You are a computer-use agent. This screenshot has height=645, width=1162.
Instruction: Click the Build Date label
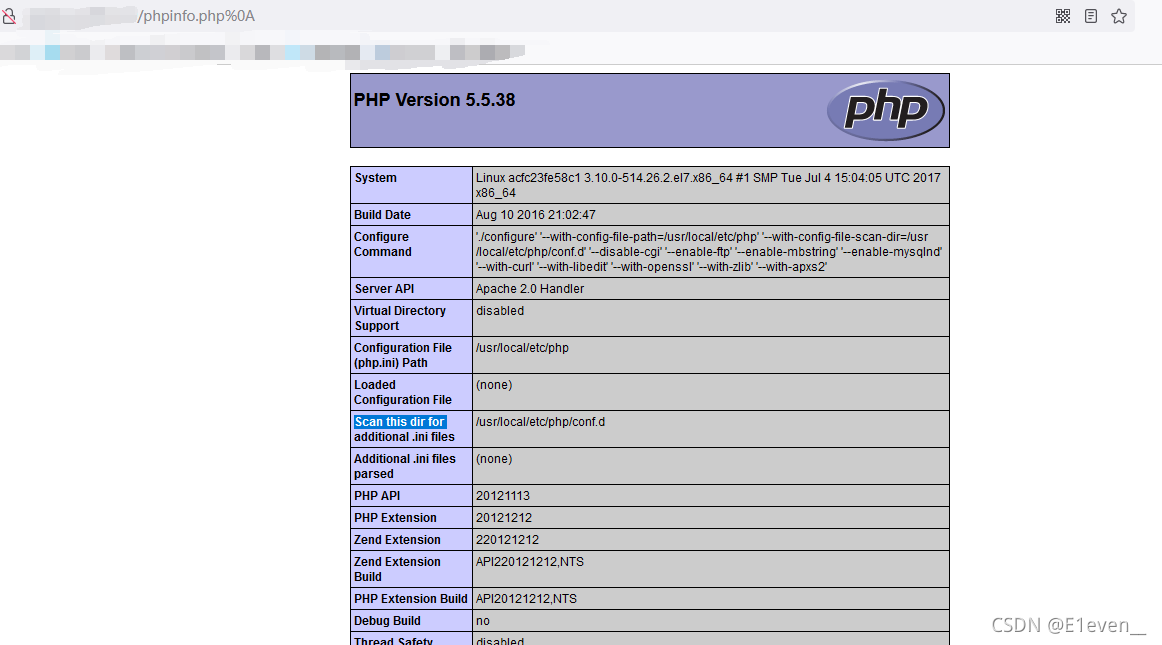point(382,215)
